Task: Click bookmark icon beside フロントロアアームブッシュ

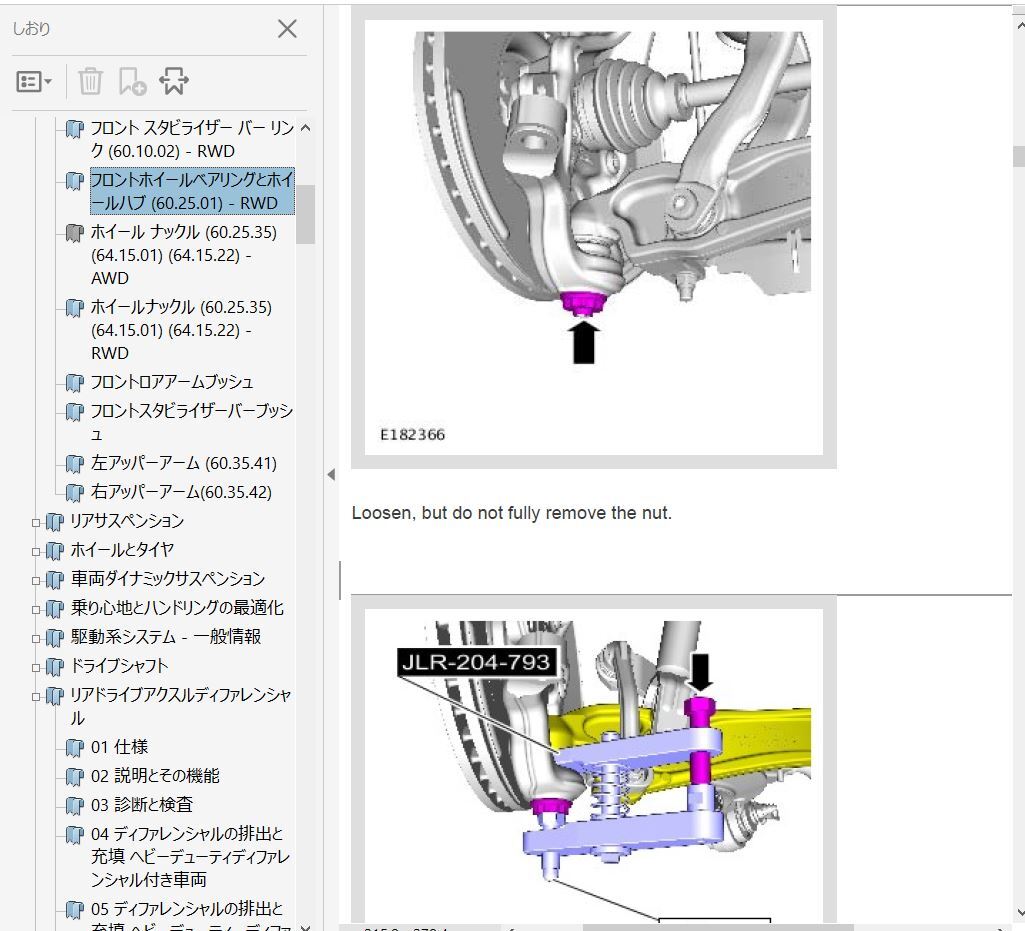Action: 75,382
